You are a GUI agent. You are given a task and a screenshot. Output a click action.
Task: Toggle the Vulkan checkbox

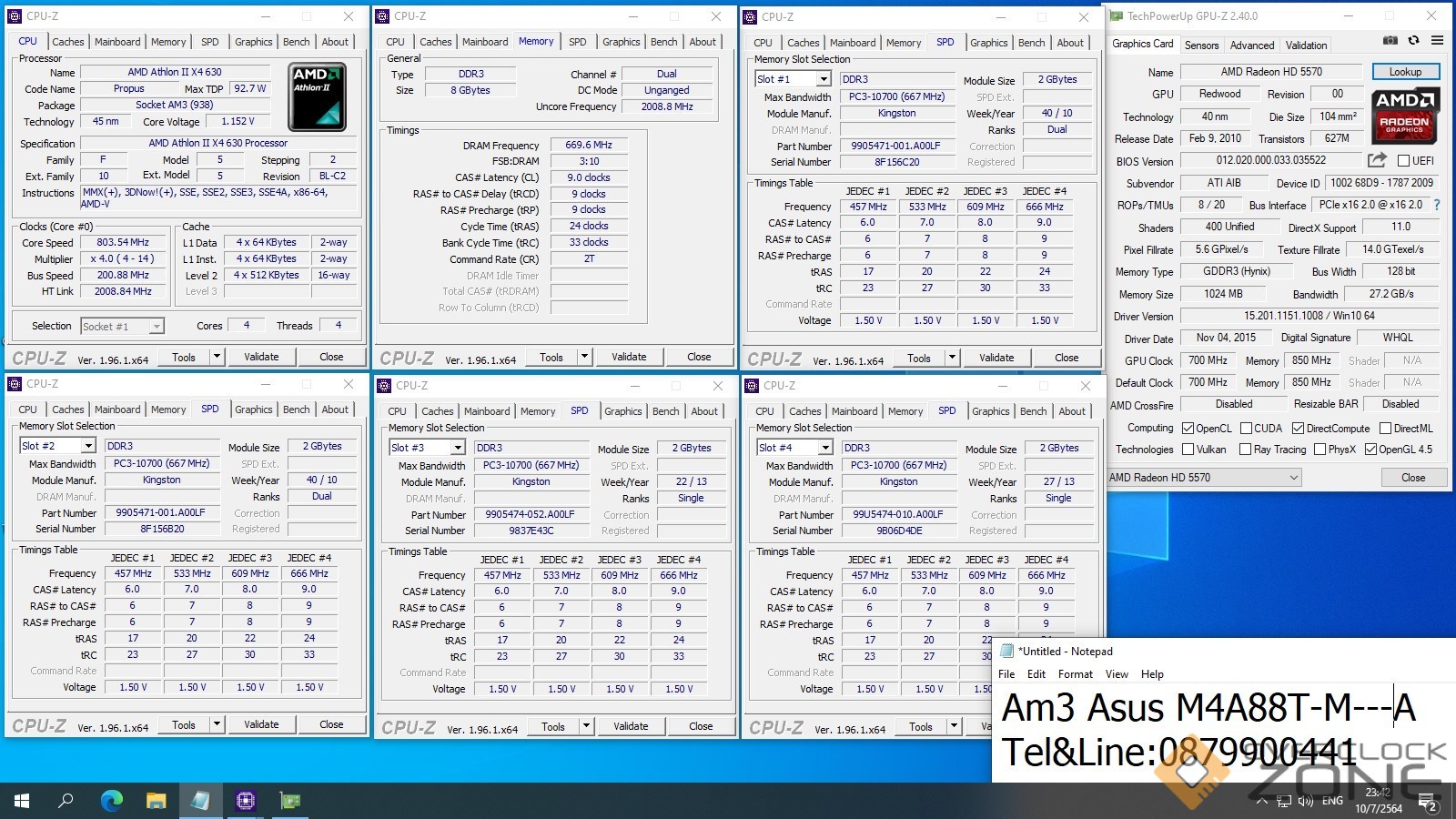[x=1188, y=450]
